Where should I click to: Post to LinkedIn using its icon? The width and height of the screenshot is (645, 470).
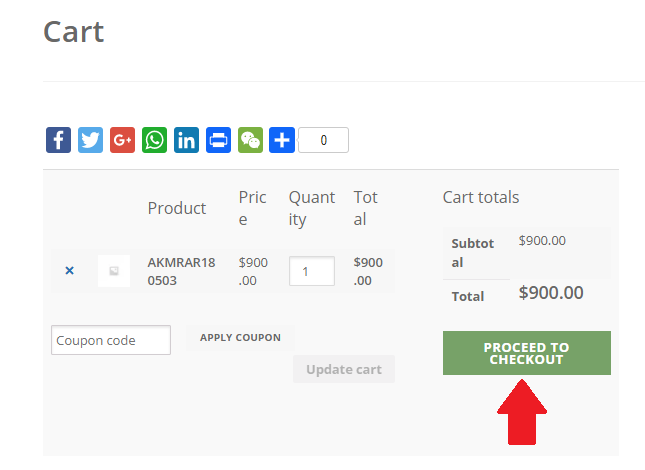click(186, 140)
